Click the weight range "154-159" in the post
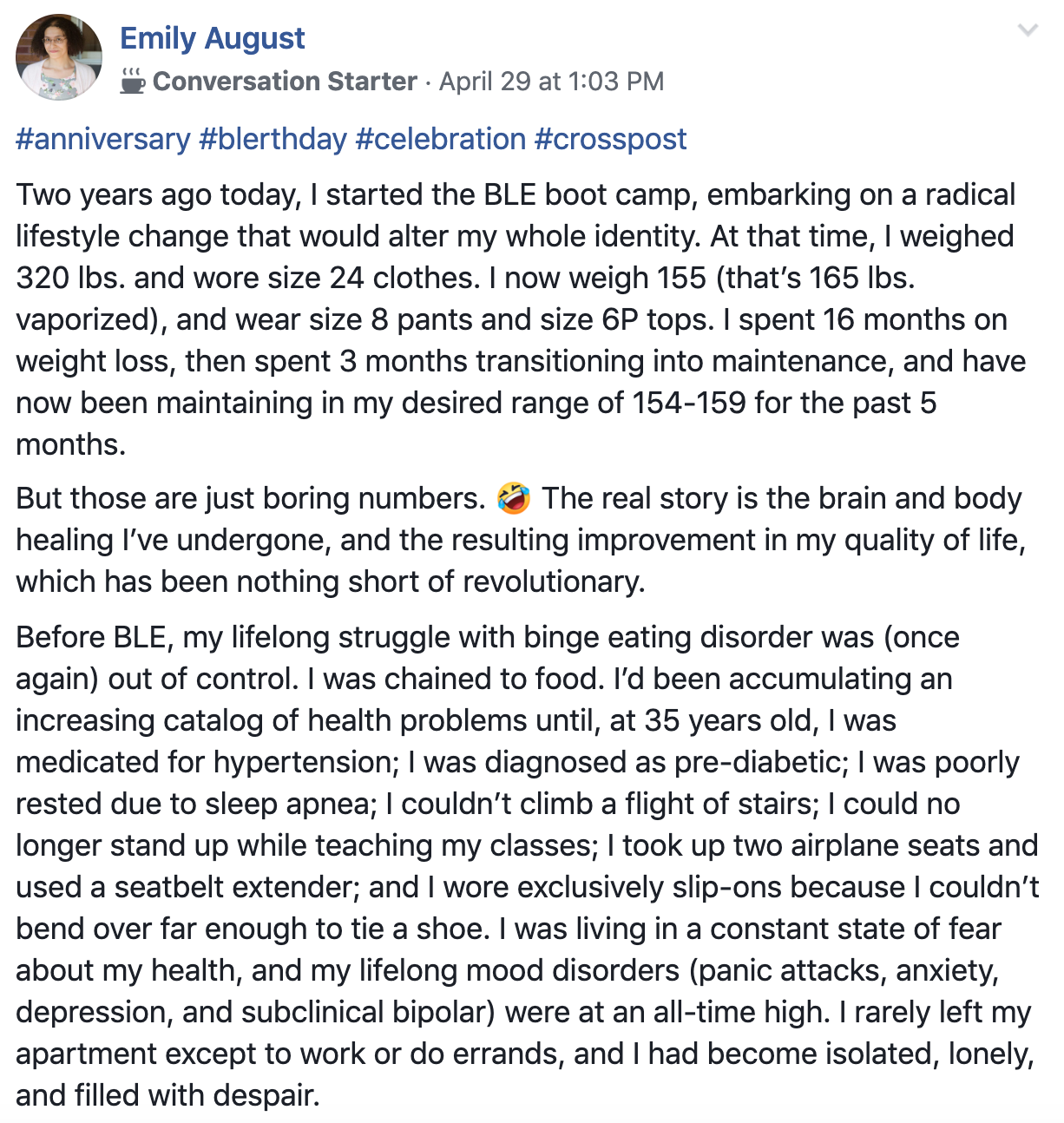1064x1123 pixels. (689, 403)
